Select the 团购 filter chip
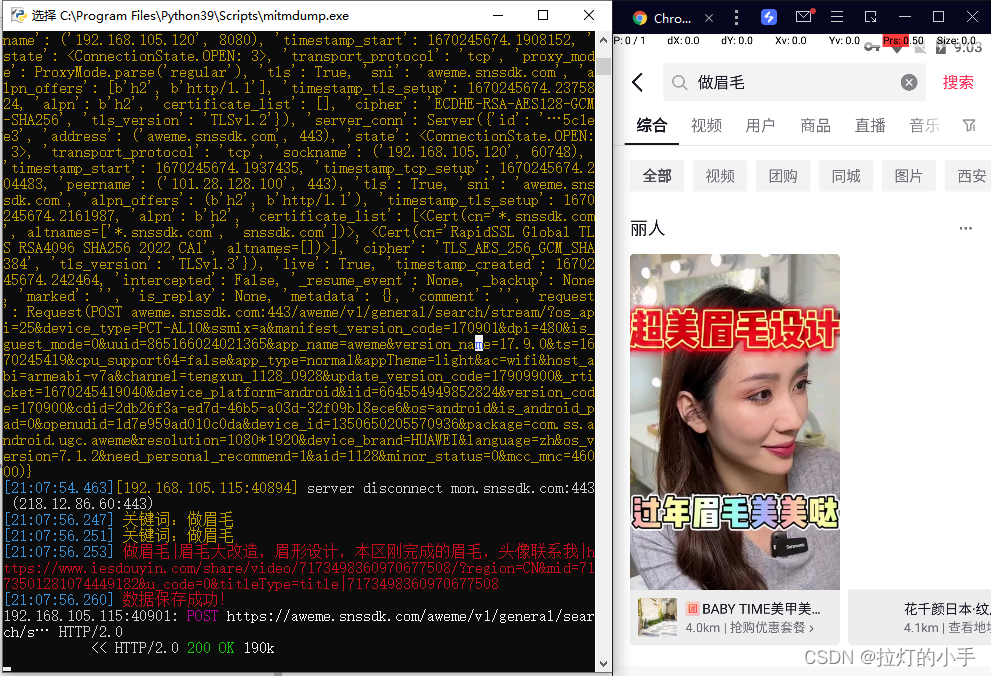Viewport: 991px width, 676px height. point(783,175)
